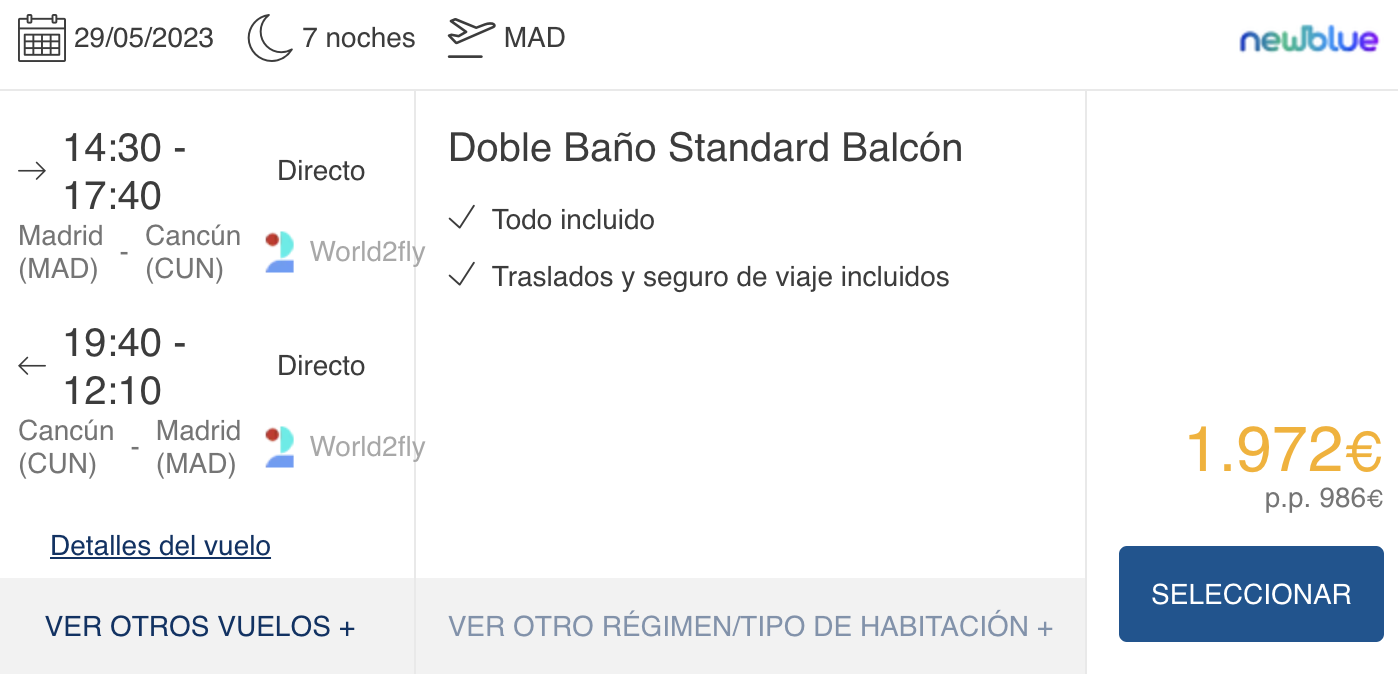Click the return flight left arrow icon

[33, 366]
